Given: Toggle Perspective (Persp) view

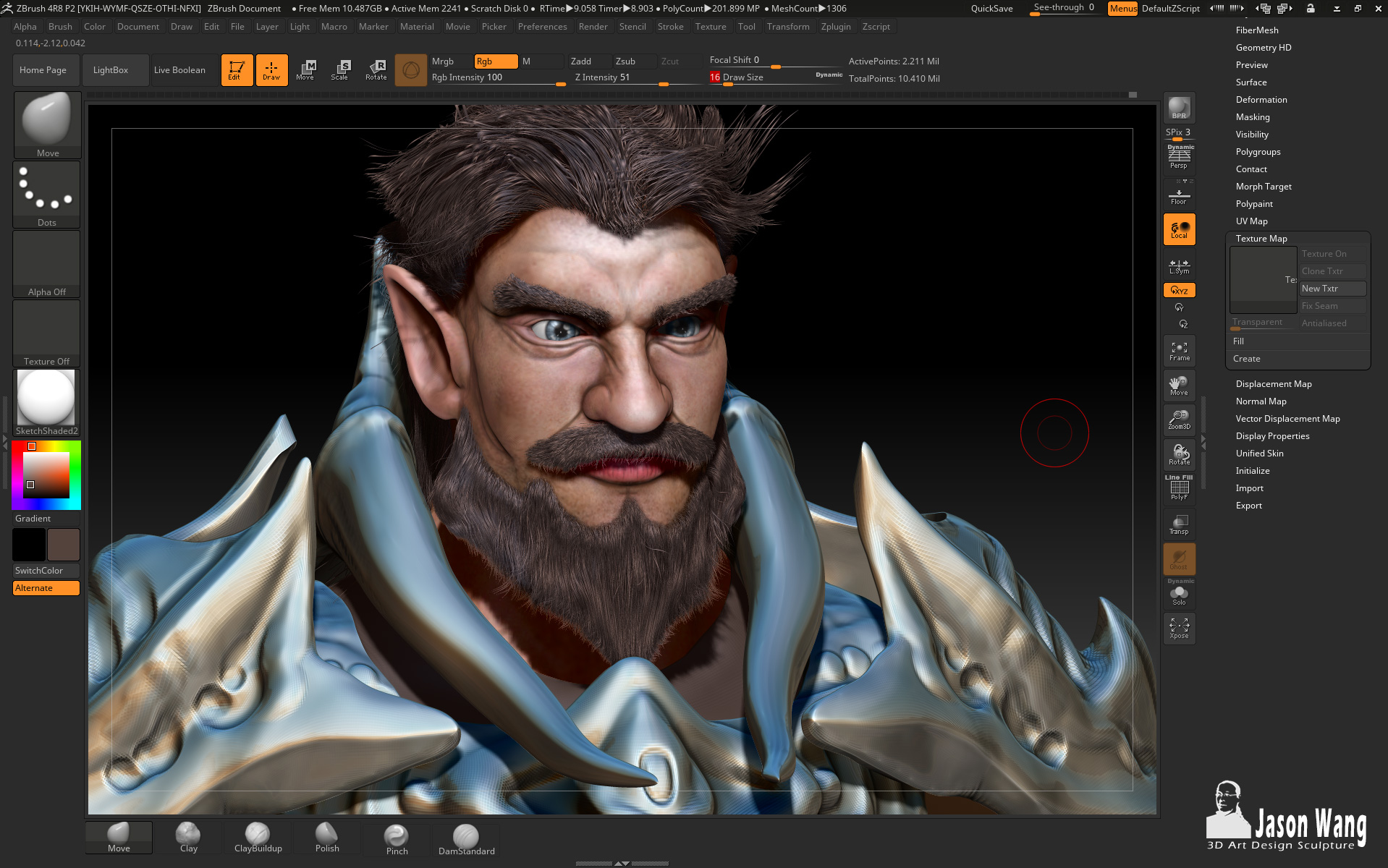Looking at the screenshot, I should [x=1179, y=157].
